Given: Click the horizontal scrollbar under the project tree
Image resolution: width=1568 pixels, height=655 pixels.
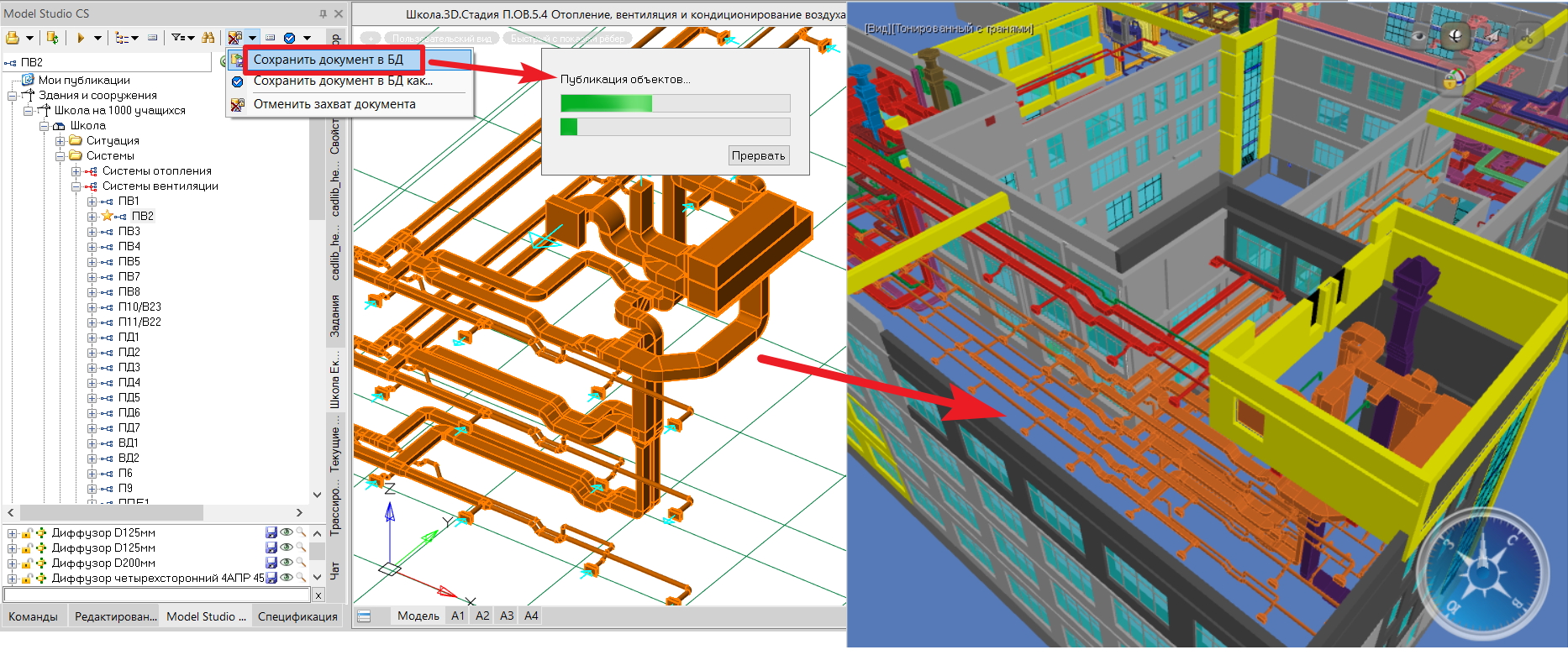Looking at the screenshot, I should (155, 512).
